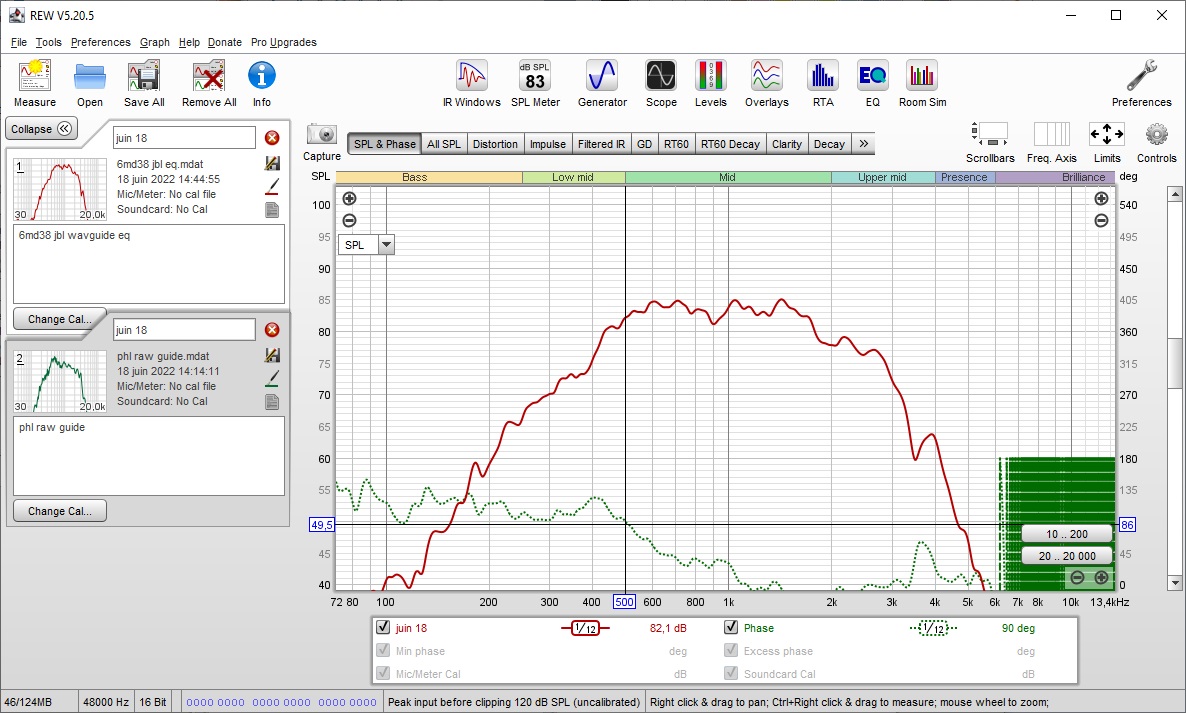Open IR Windows settings
This screenshot has height=713, width=1186.
pyautogui.click(x=471, y=83)
